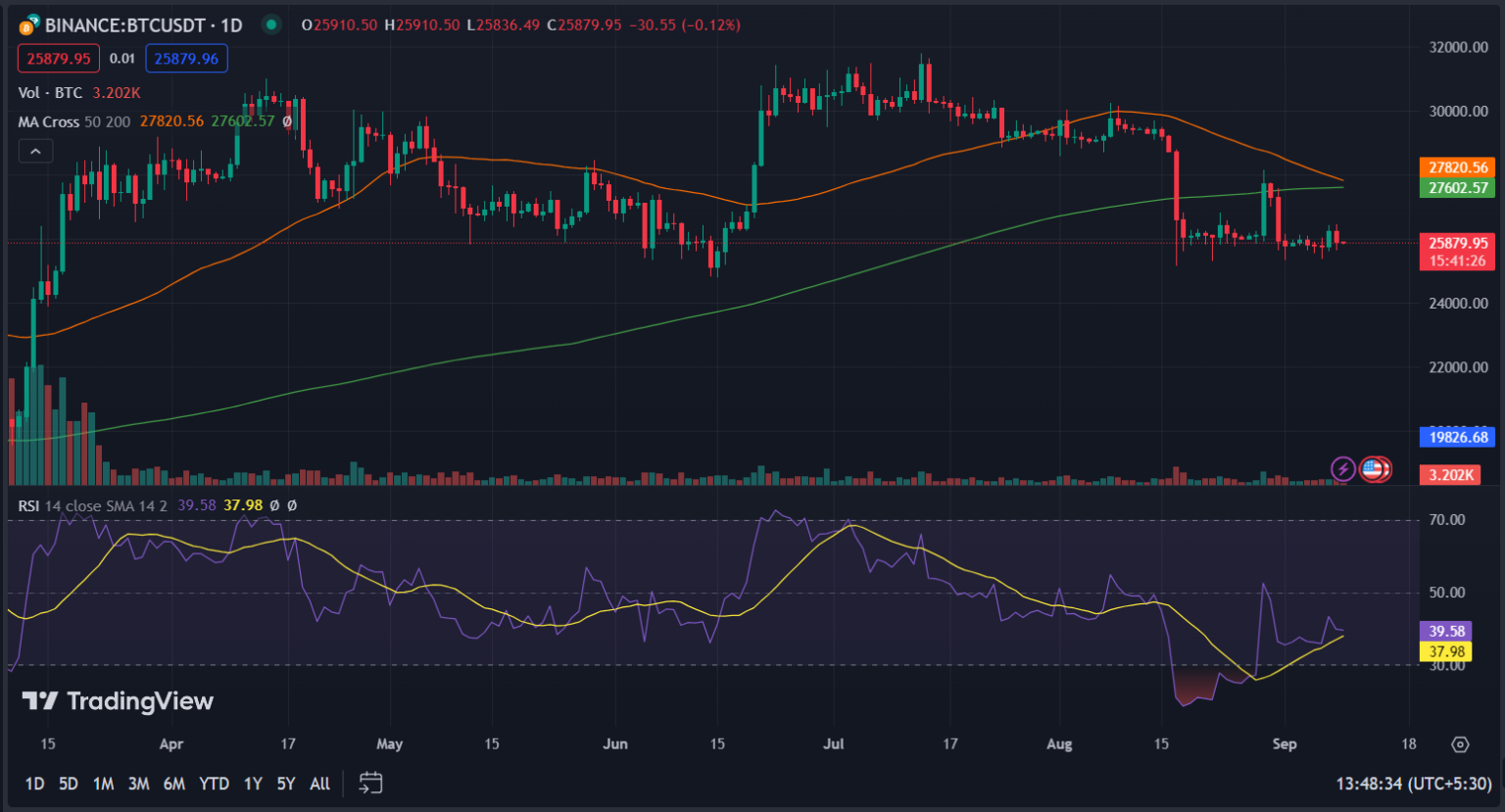This screenshot has height=812, width=1505.
Task: Select the 3M time range
Action: 138,784
